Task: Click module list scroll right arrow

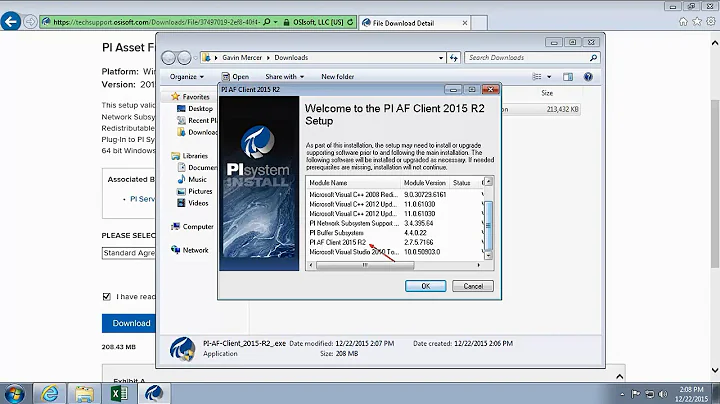Action: [x=478, y=265]
